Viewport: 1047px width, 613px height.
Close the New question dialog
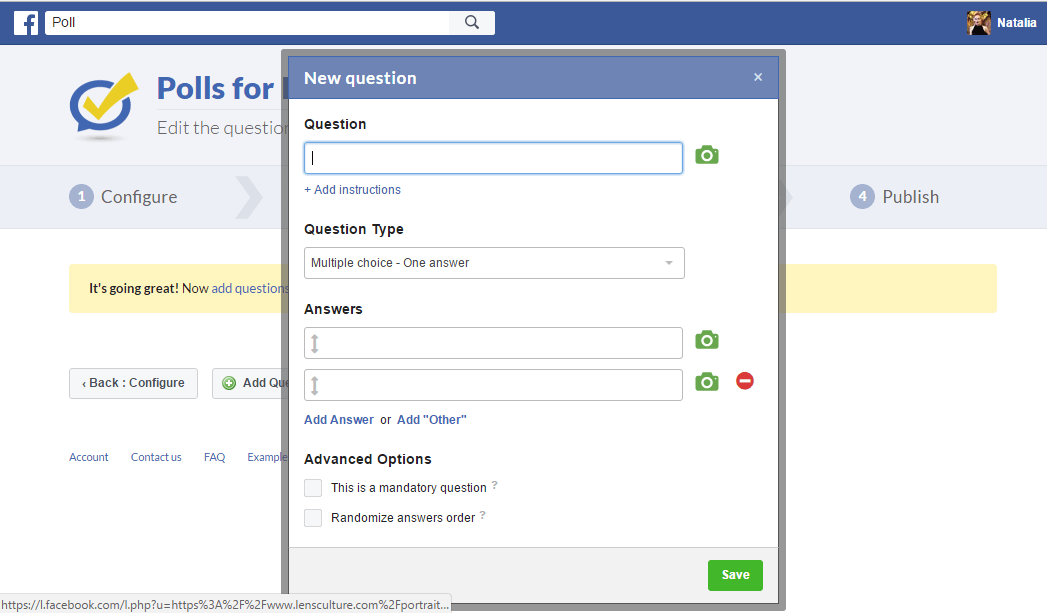[758, 77]
